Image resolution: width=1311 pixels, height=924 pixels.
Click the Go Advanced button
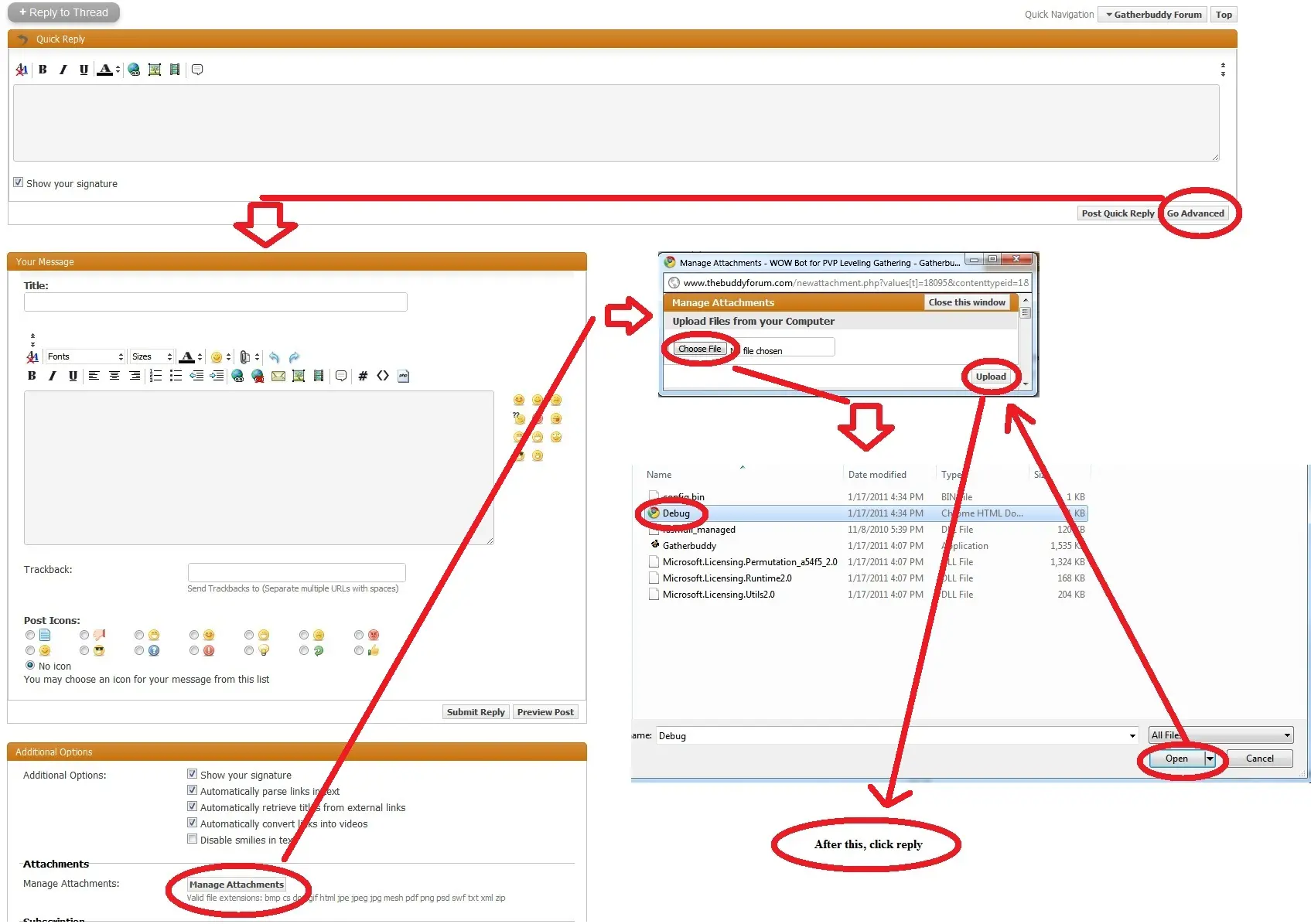(x=1195, y=213)
